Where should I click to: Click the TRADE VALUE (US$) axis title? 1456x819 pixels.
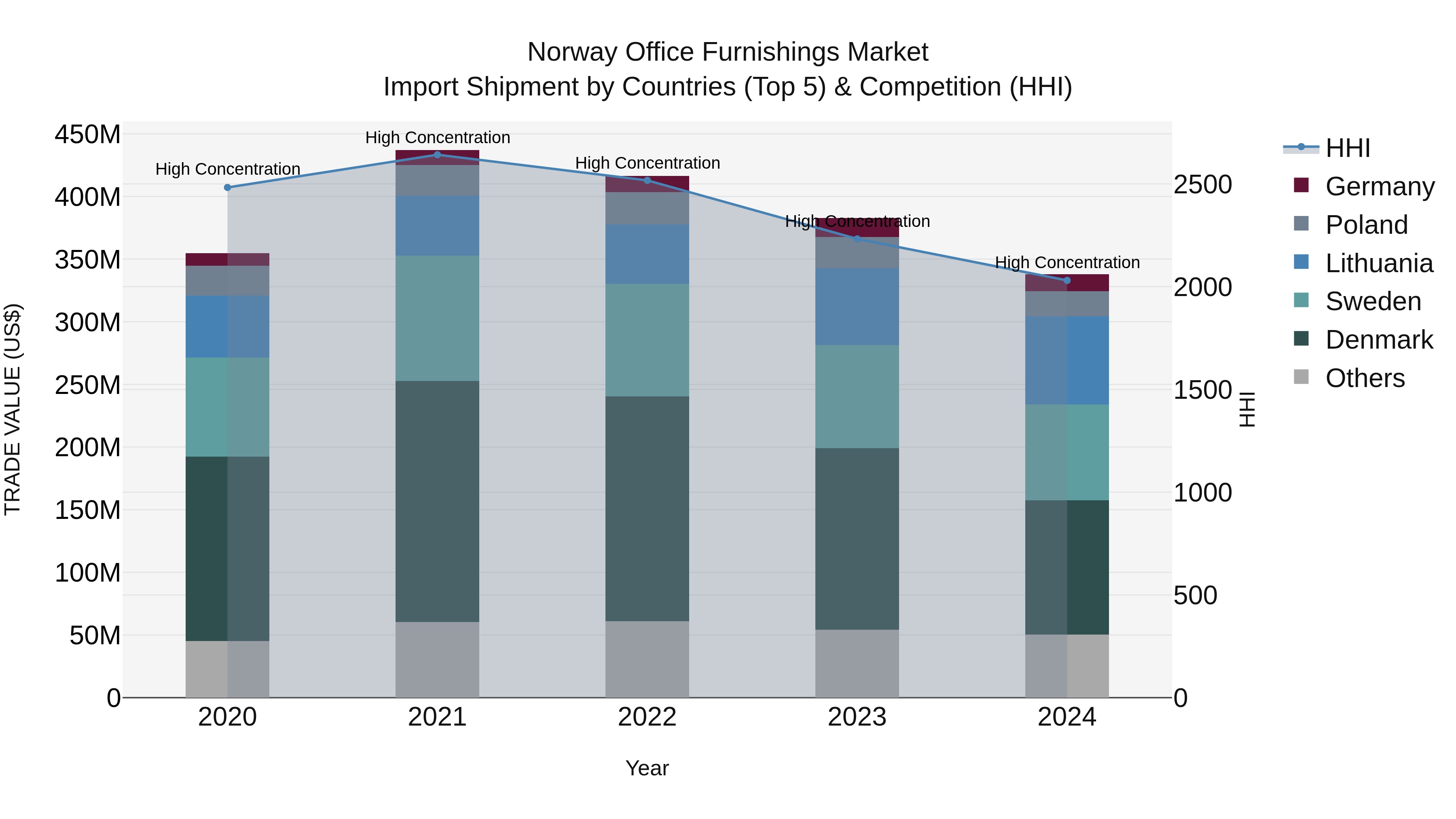pos(13,409)
